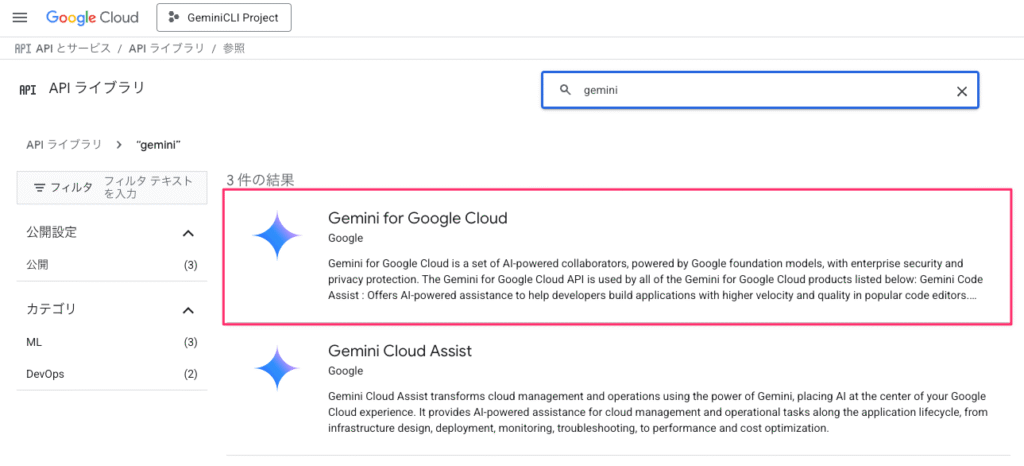Focus the gemini search field
Image resolution: width=1024 pixels, height=466 pixels.
pos(760,90)
